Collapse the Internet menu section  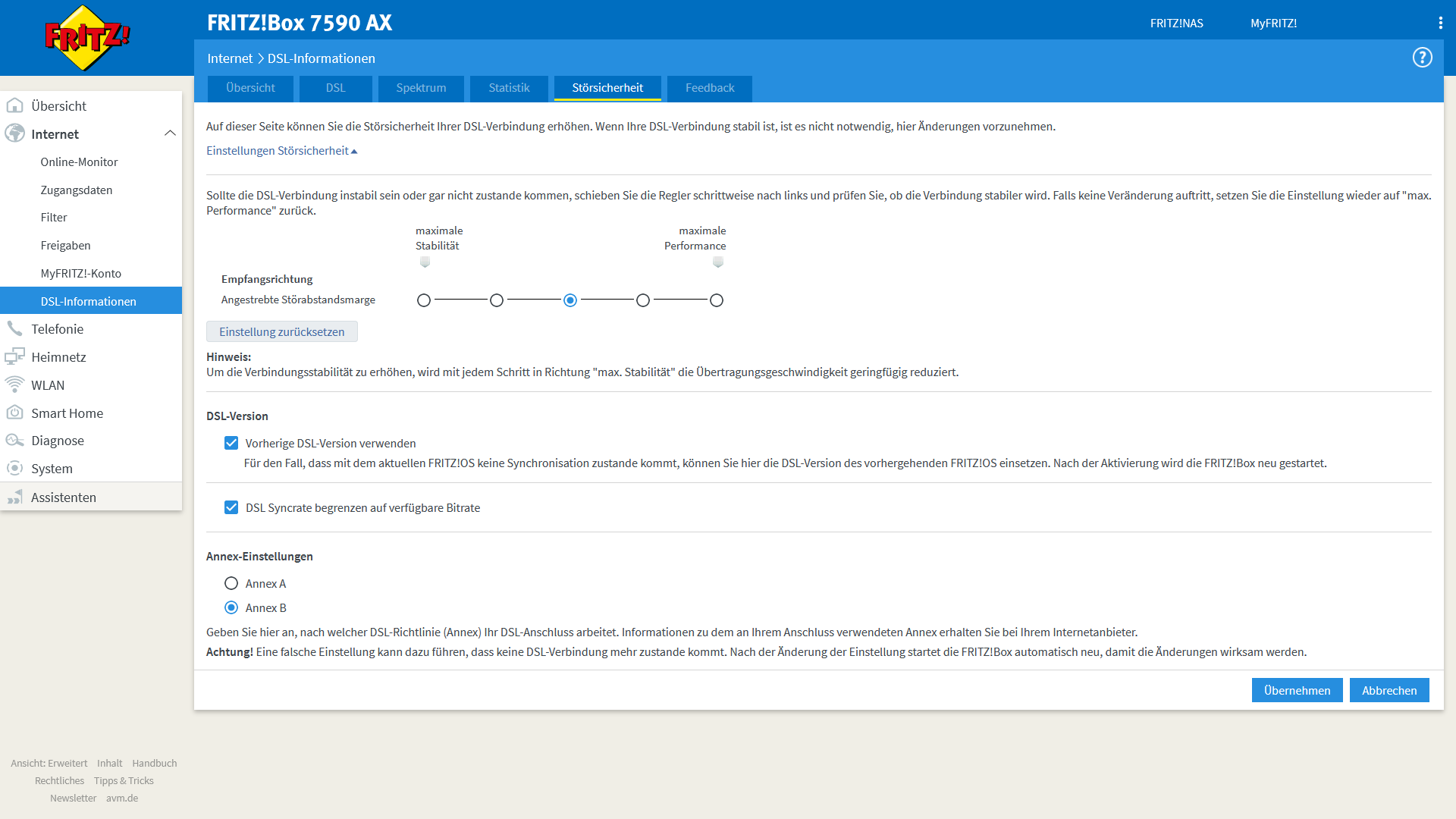[x=170, y=133]
